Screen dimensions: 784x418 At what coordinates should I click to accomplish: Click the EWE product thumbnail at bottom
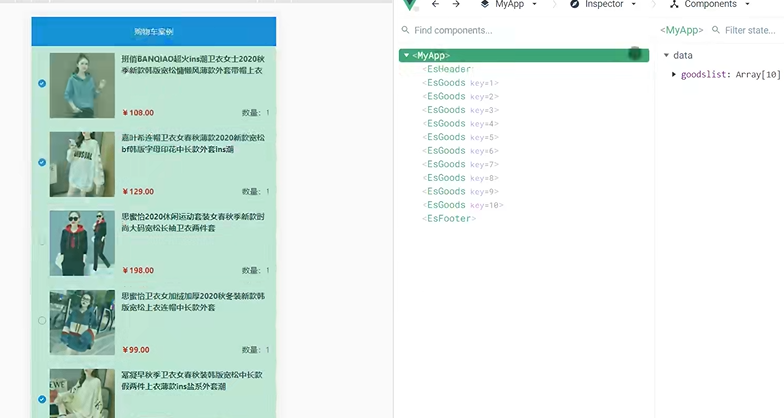[82, 394]
